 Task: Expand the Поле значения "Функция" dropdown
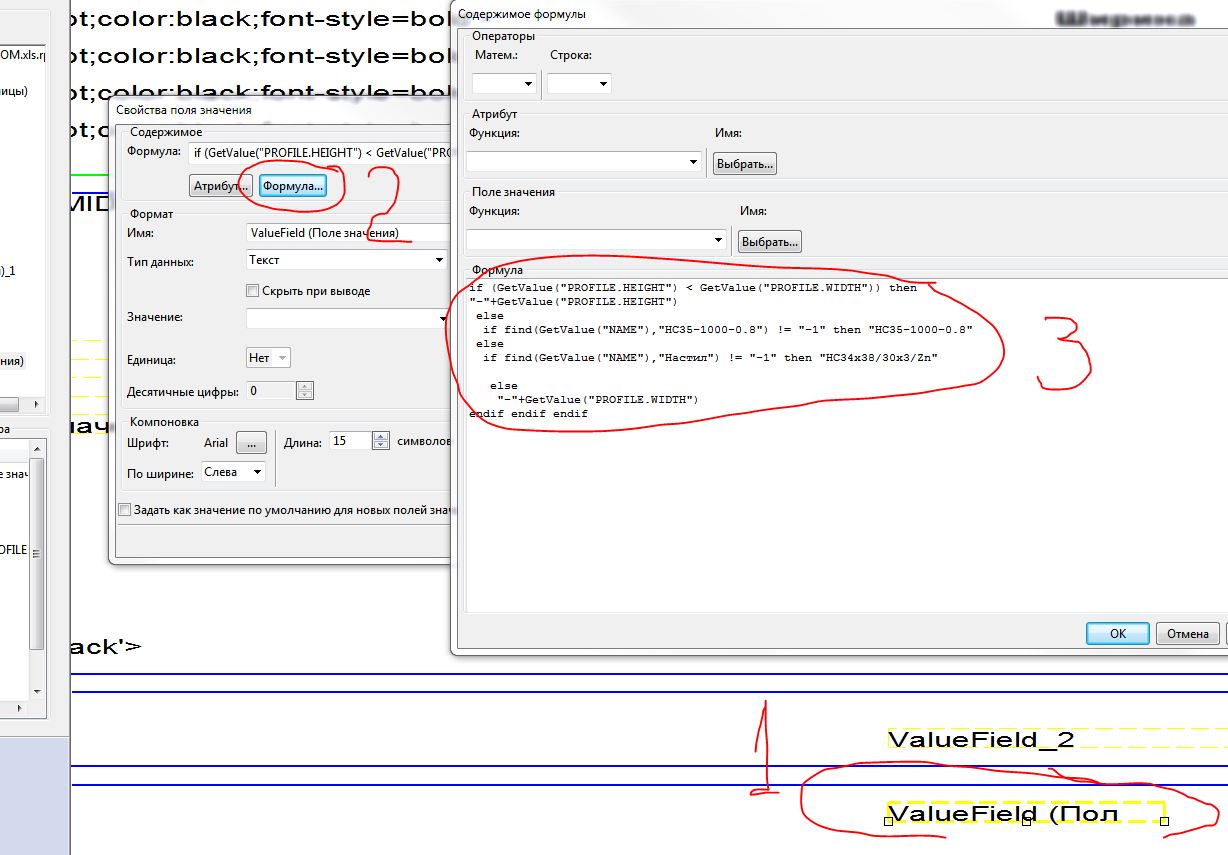pyautogui.click(x=596, y=240)
